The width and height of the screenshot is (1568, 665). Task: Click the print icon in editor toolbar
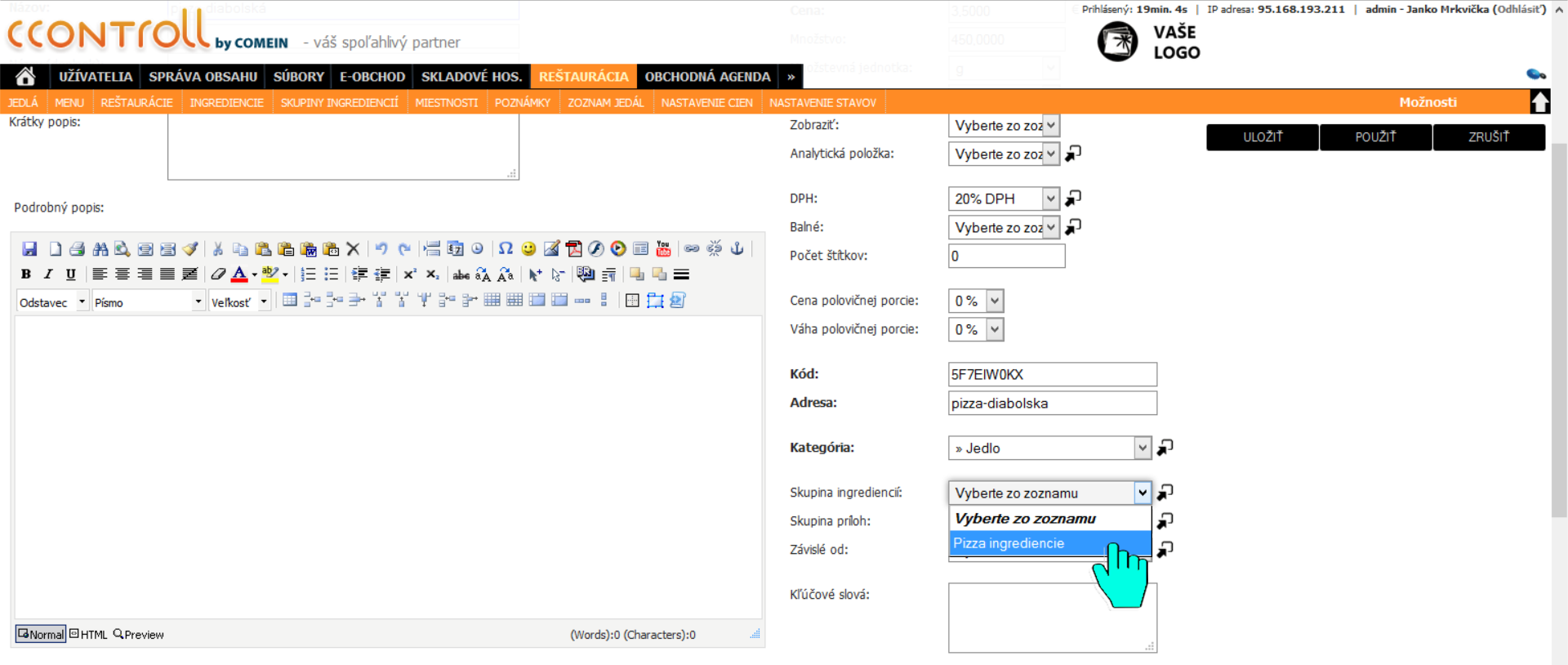point(78,249)
